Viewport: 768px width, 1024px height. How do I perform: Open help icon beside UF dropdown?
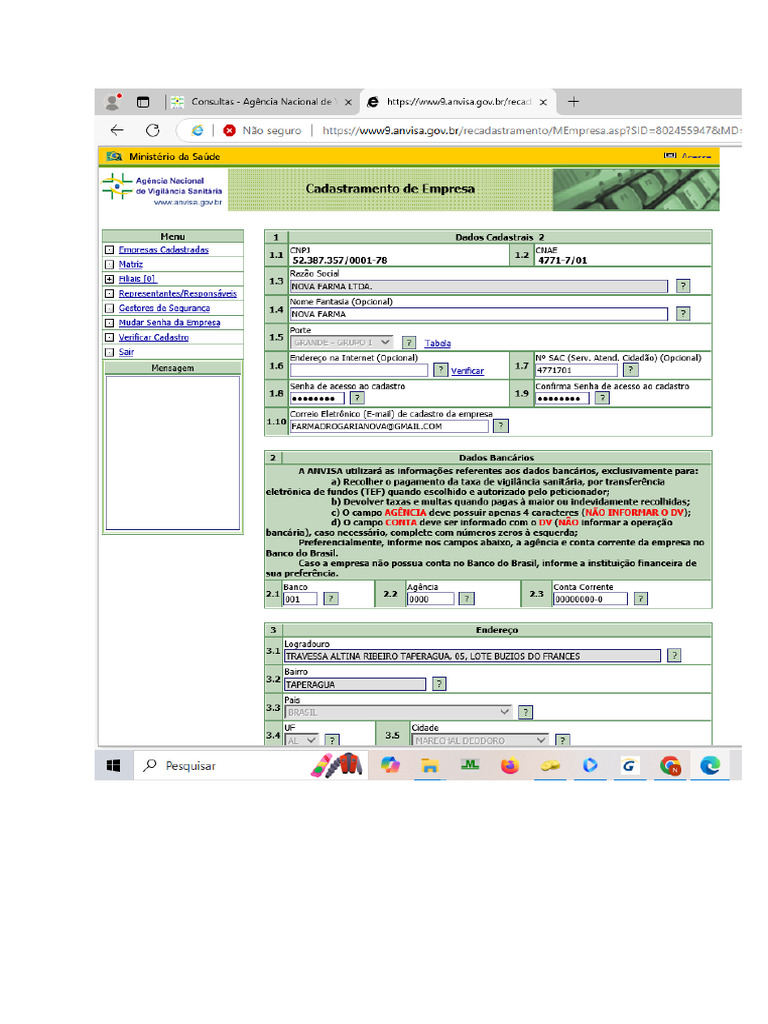tap(332, 741)
